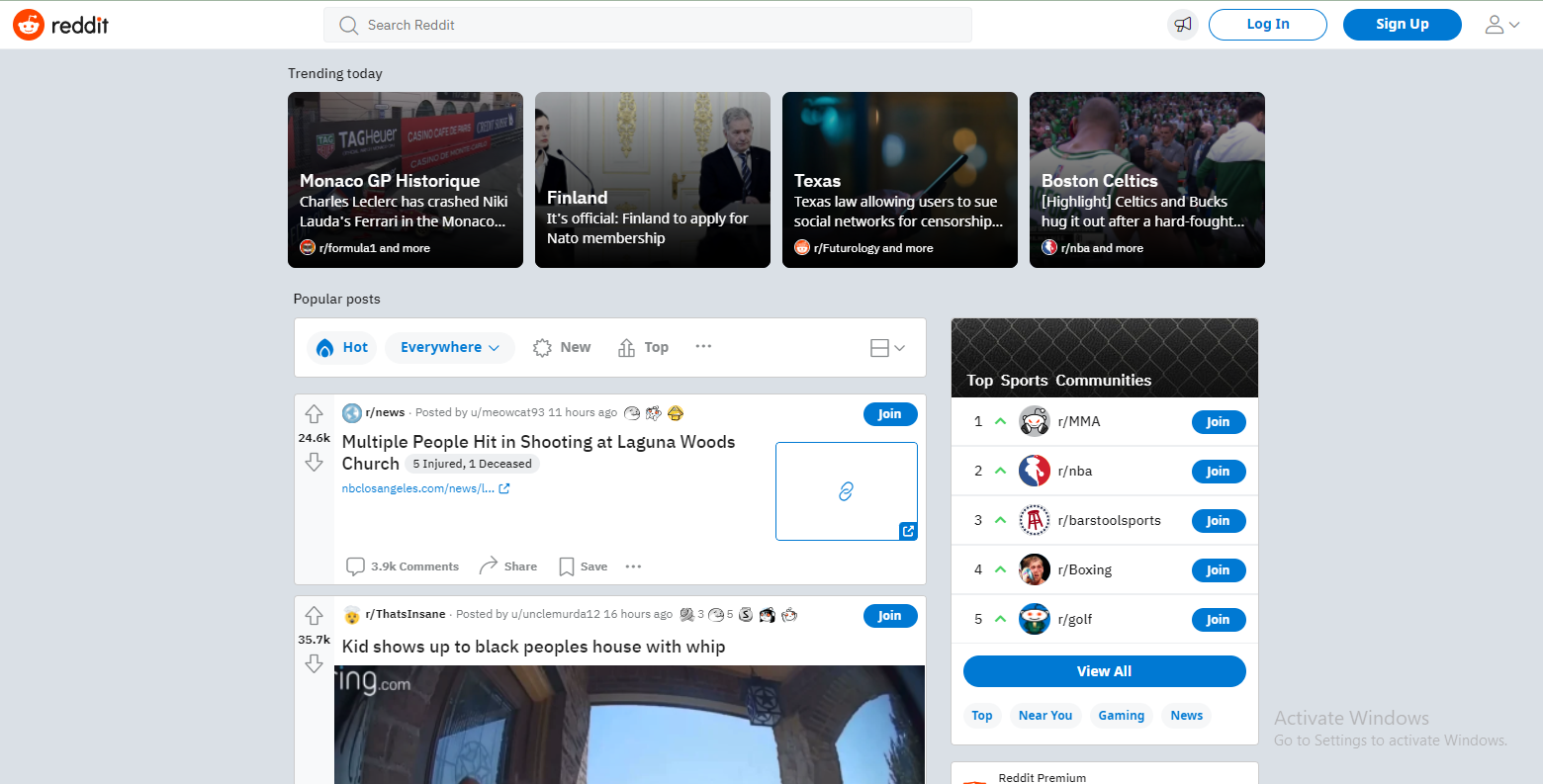
Task: Open the r/MMA community name link
Action: click(1079, 421)
